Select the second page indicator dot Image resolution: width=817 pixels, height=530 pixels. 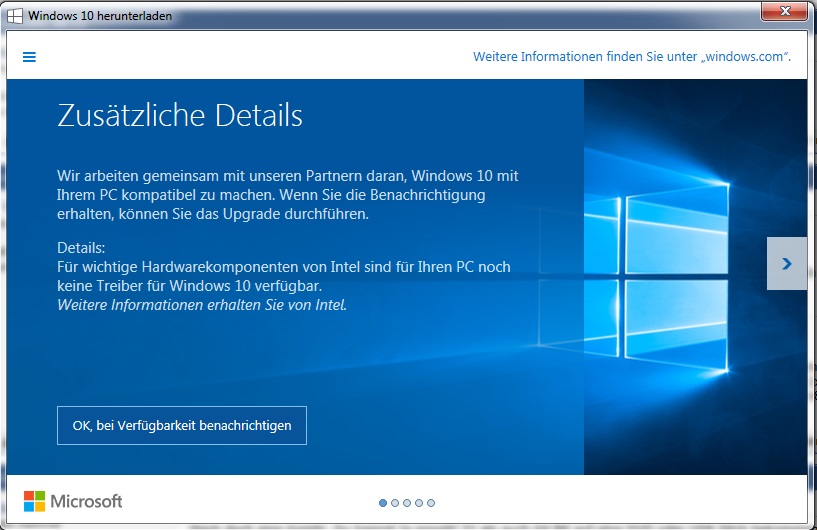[x=395, y=503]
